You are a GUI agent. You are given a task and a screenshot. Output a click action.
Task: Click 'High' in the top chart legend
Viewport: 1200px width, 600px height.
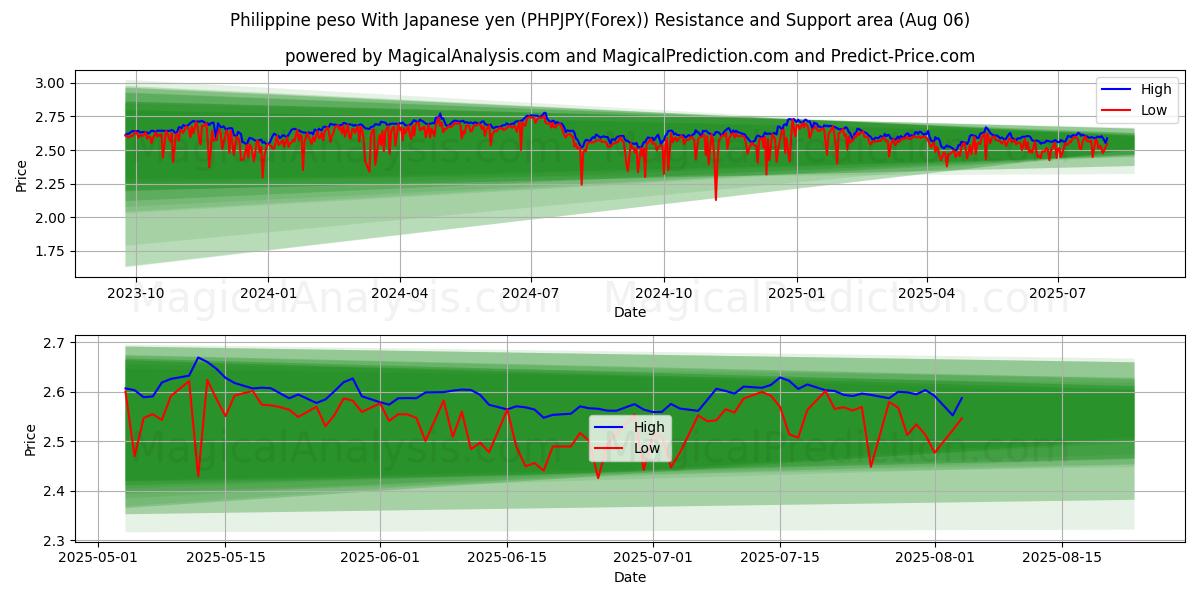coord(1156,89)
